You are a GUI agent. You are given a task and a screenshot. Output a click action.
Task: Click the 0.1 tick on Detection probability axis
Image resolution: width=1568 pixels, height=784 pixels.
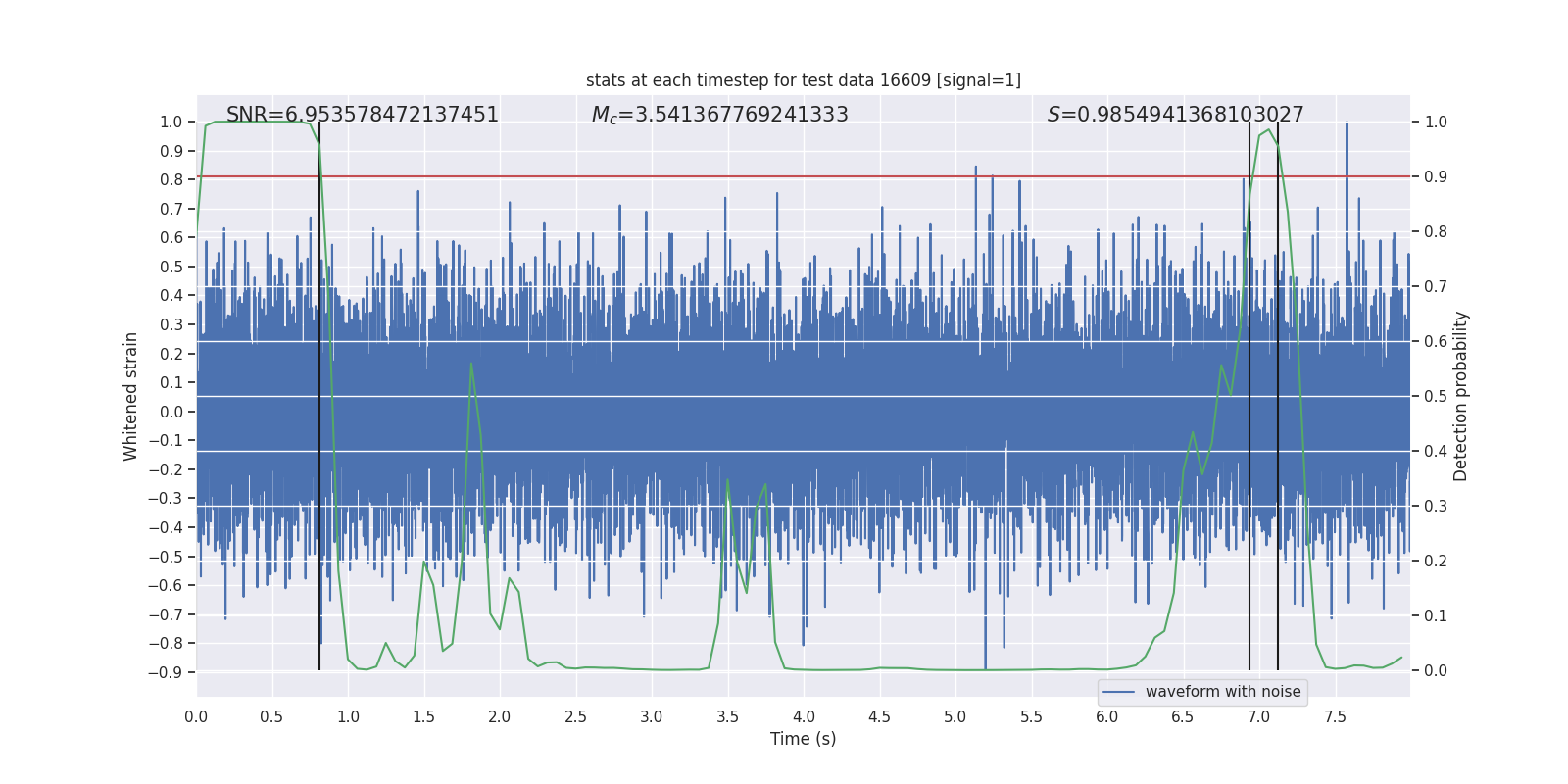1436,616
